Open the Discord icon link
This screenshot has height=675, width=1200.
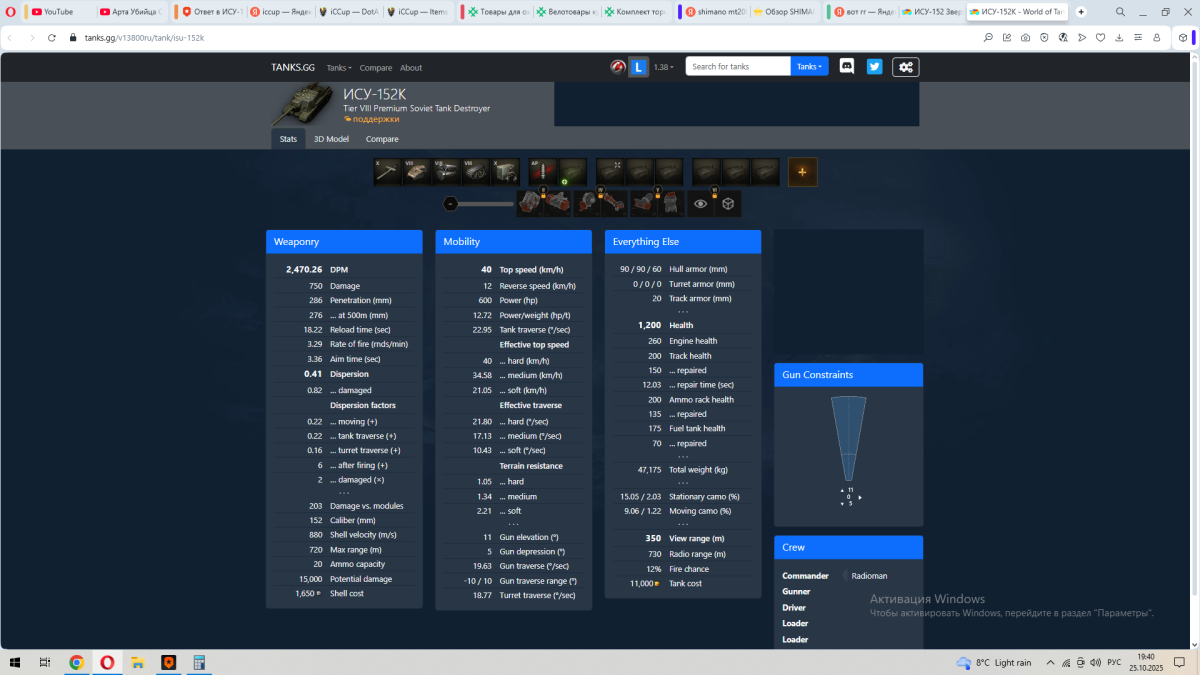[847, 67]
